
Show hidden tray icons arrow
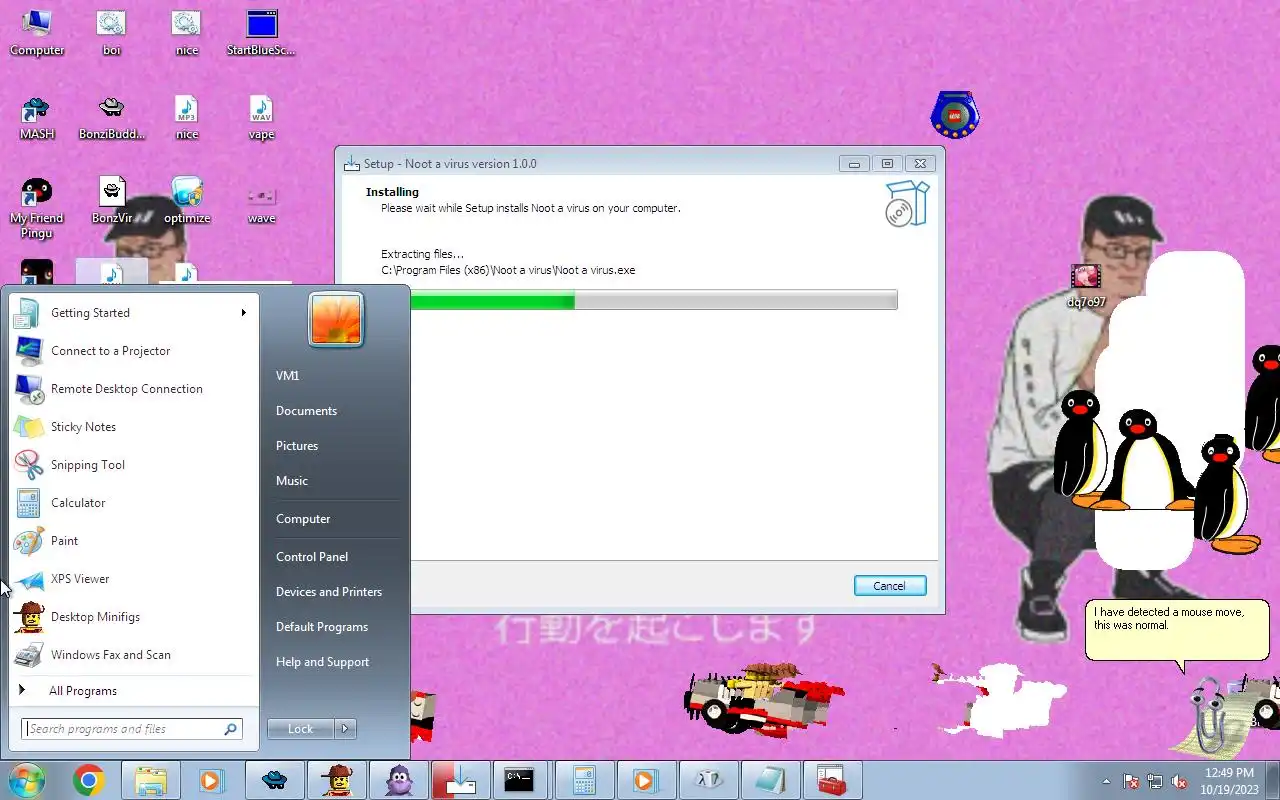coord(1106,781)
